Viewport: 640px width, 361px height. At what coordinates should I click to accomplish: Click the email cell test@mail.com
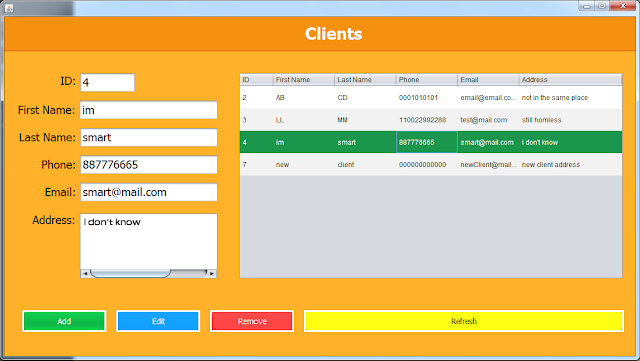pos(488,120)
